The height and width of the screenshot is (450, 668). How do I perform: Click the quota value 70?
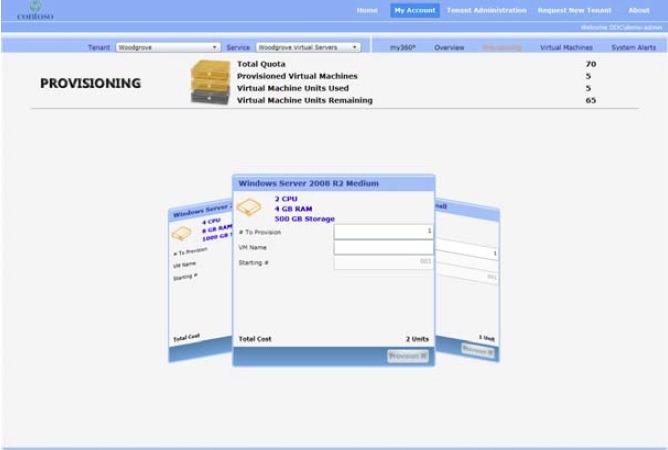pos(590,64)
